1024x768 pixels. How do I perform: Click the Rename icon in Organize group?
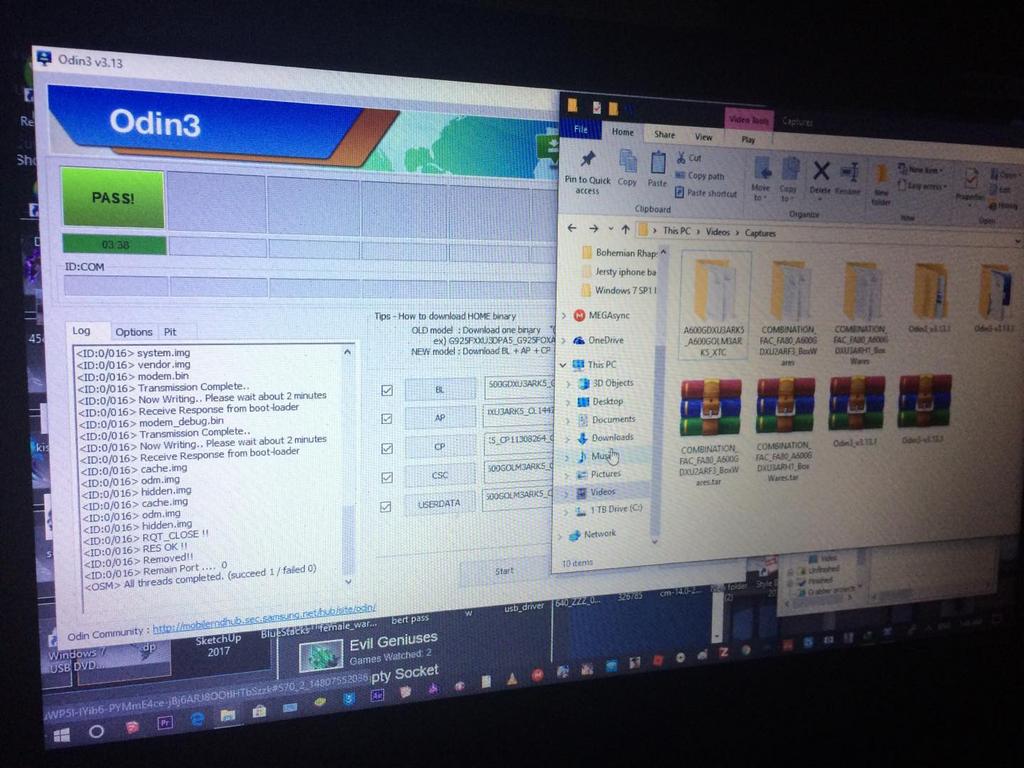point(848,178)
